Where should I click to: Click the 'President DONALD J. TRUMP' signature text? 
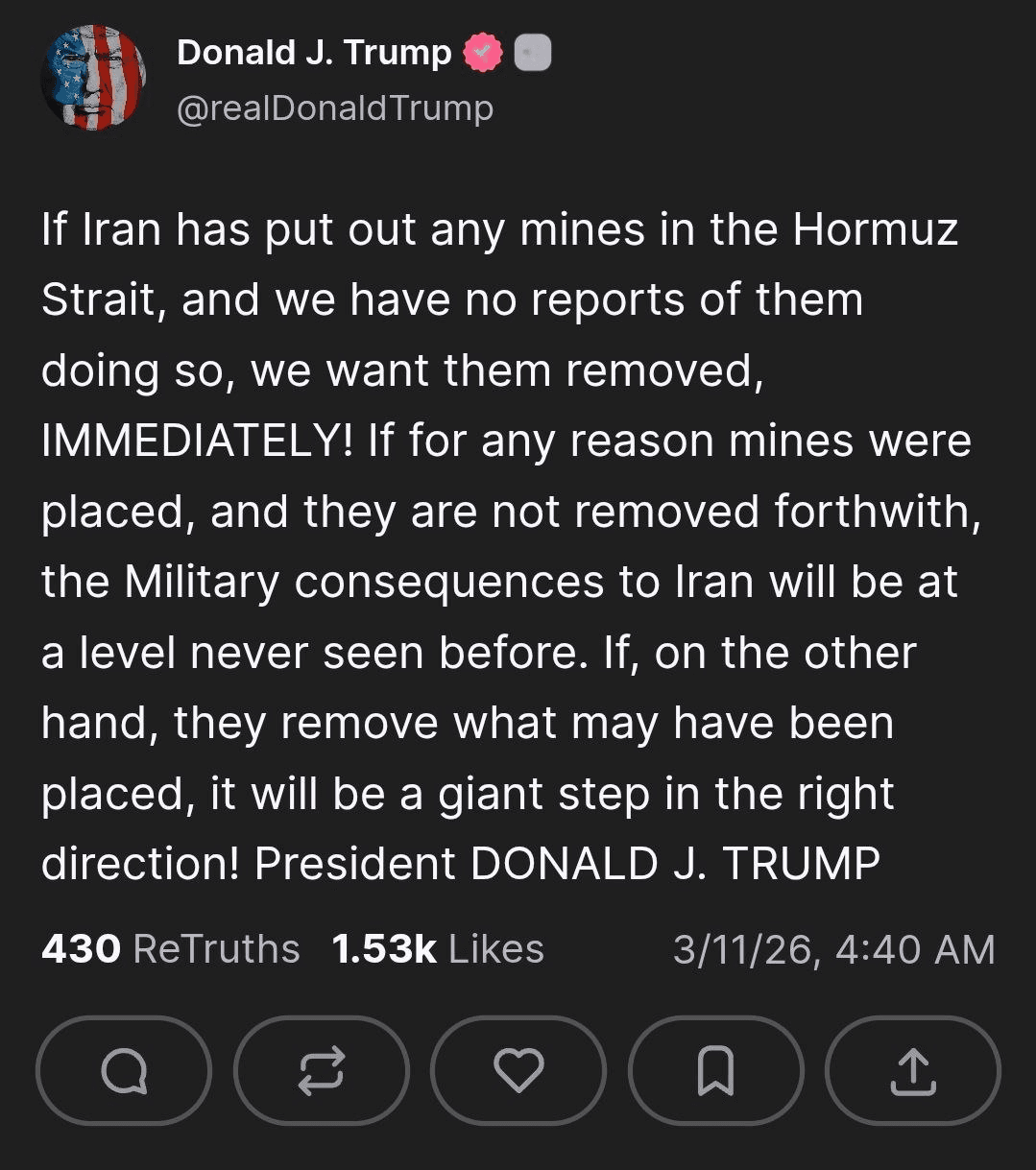[567, 864]
